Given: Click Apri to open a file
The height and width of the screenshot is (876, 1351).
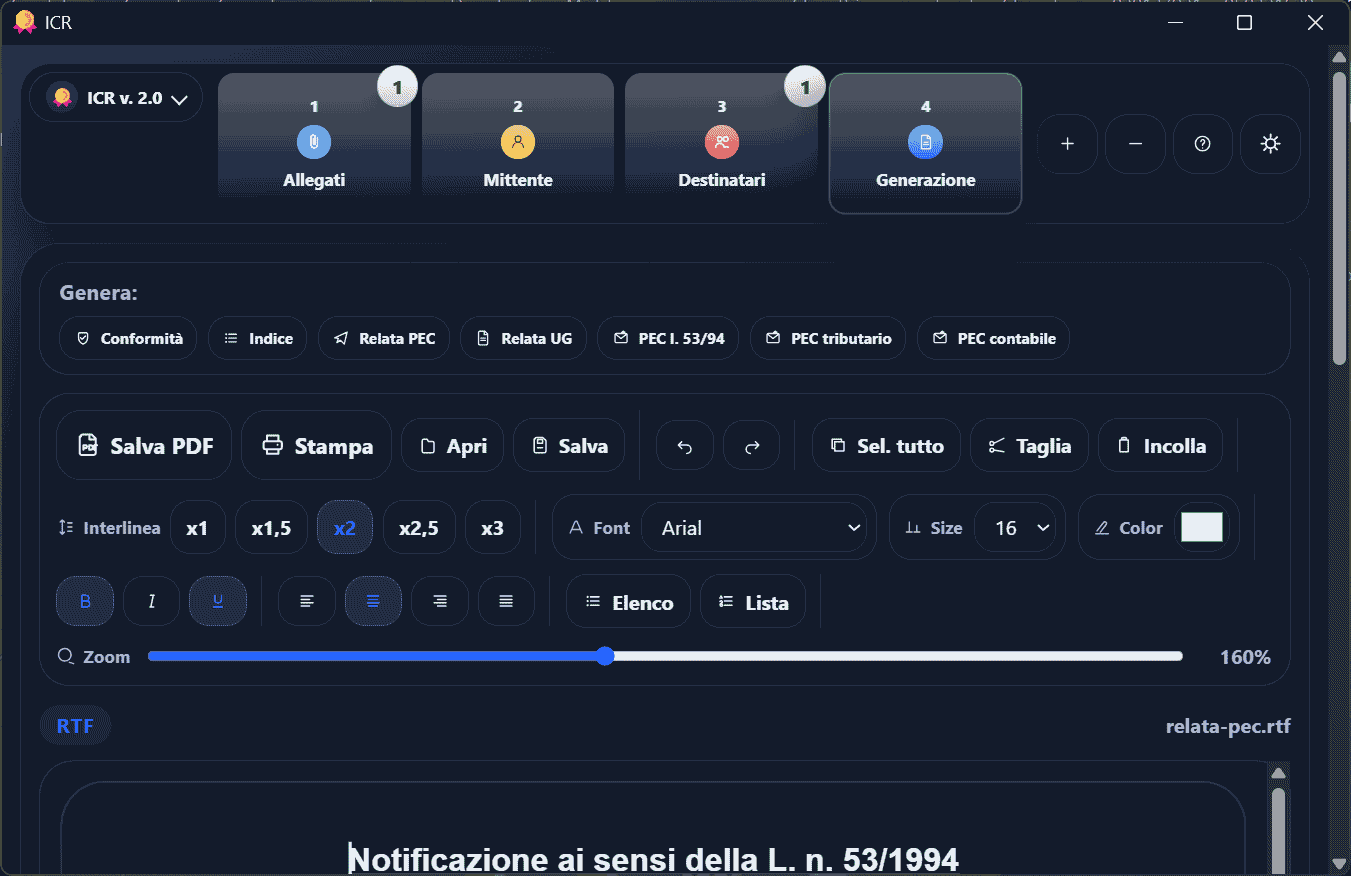Looking at the screenshot, I should point(453,446).
